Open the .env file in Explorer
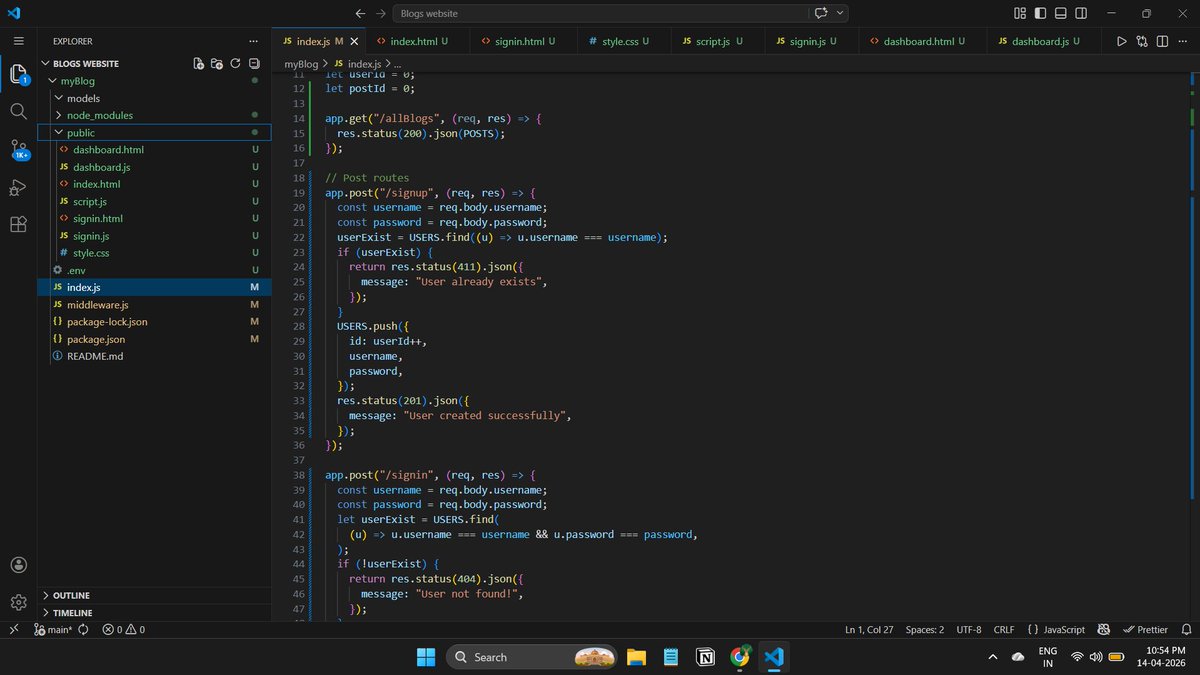The height and width of the screenshot is (675, 1200). coord(153,270)
